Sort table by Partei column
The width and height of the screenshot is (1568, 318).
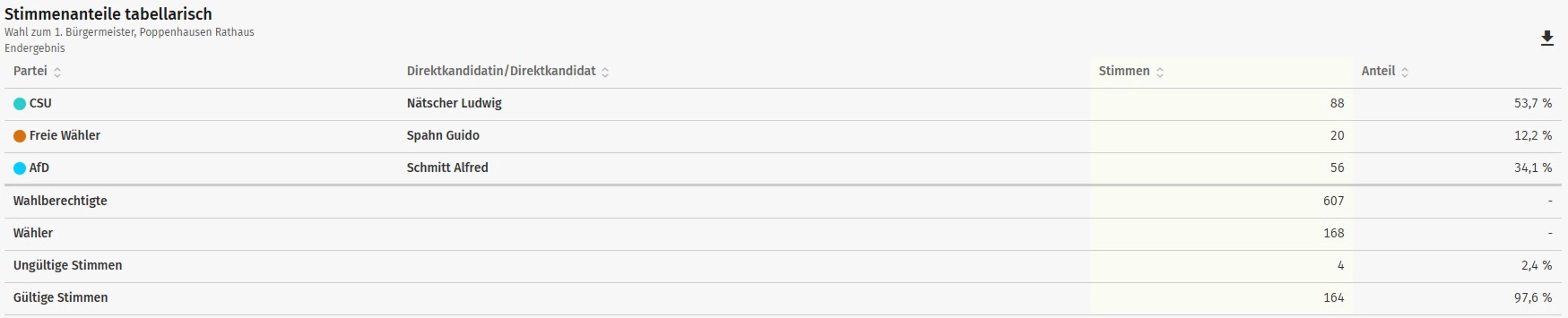click(x=57, y=72)
